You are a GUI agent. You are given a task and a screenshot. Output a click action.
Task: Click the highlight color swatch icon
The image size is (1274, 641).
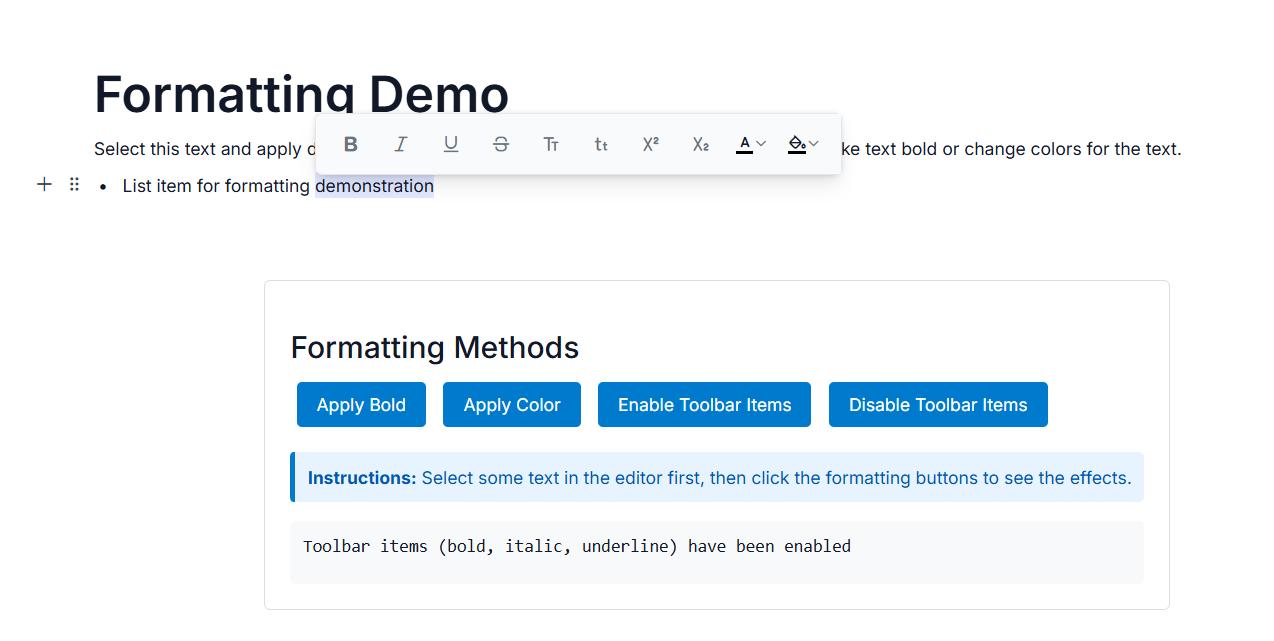795,144
